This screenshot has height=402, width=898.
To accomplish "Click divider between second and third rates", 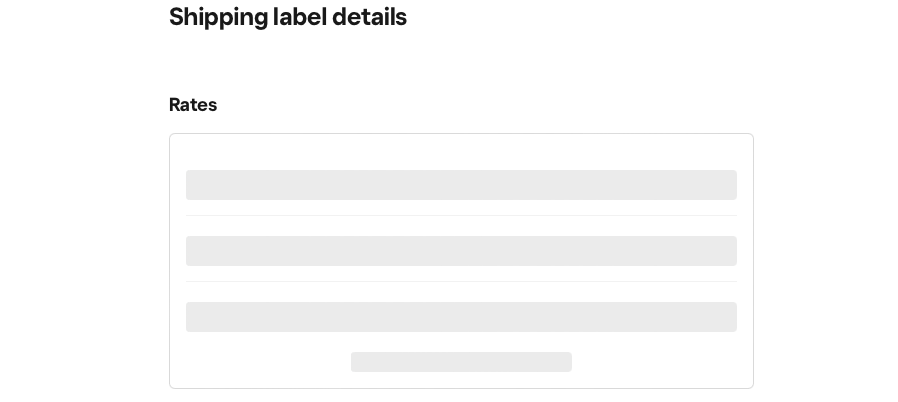I will [x=461, y=281].
